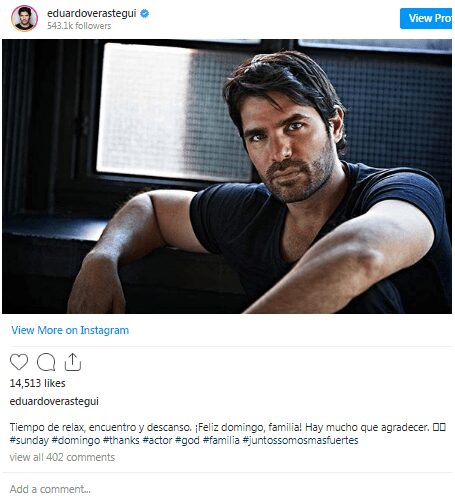Share the post using the share icon
Screen dimensions: 455x502
[73, 362]
